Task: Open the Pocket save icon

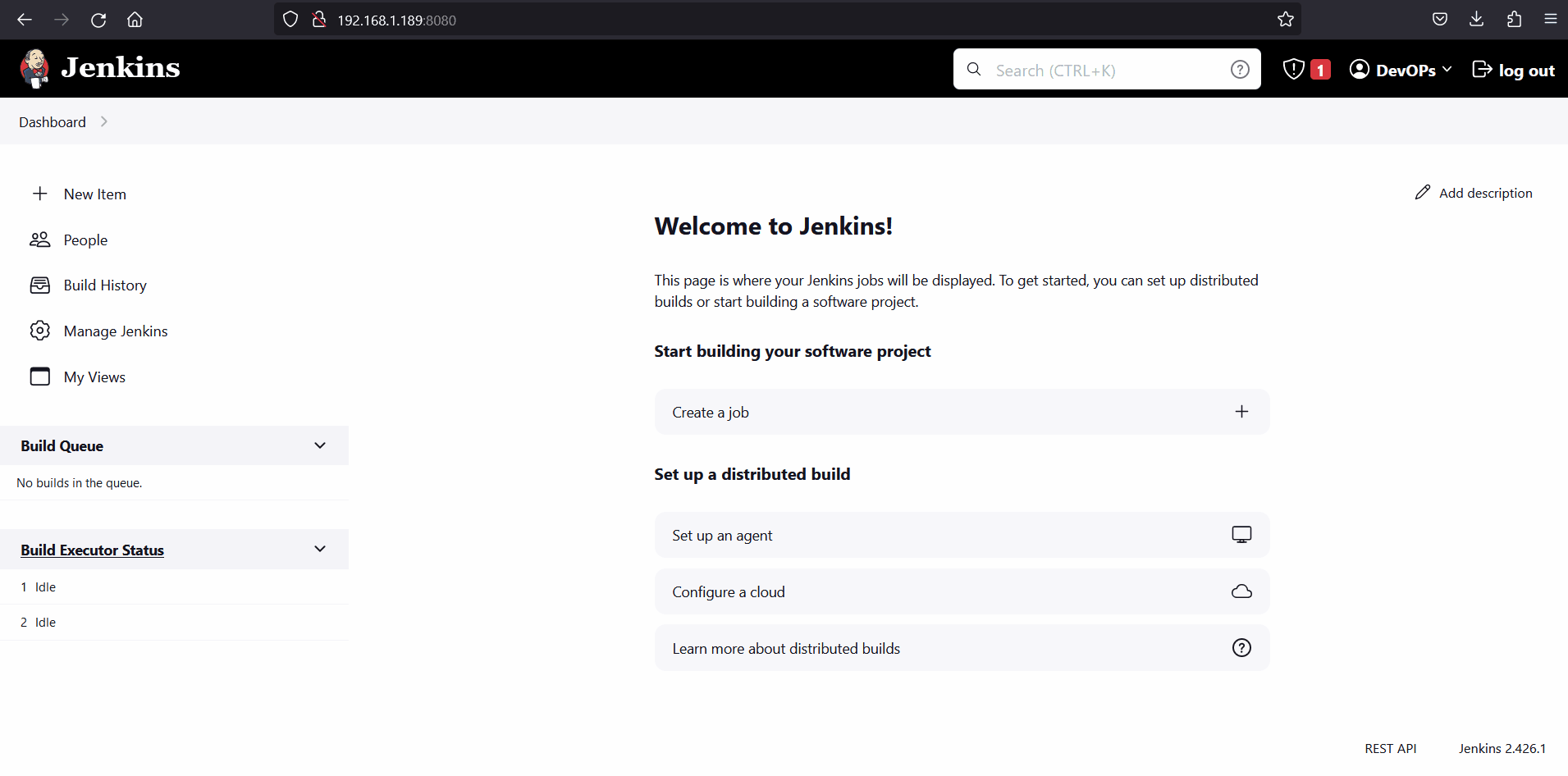Action: click(1440, 20)
